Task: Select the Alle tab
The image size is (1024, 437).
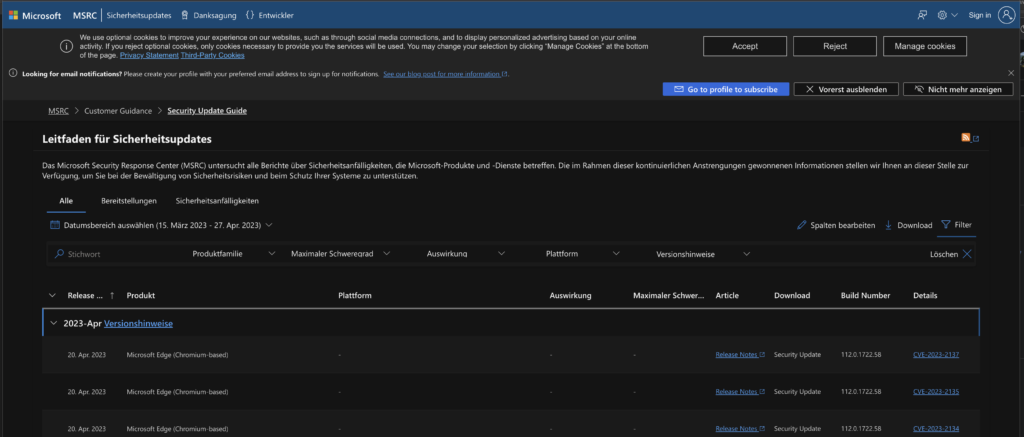Action: click(x=66, y=201)
